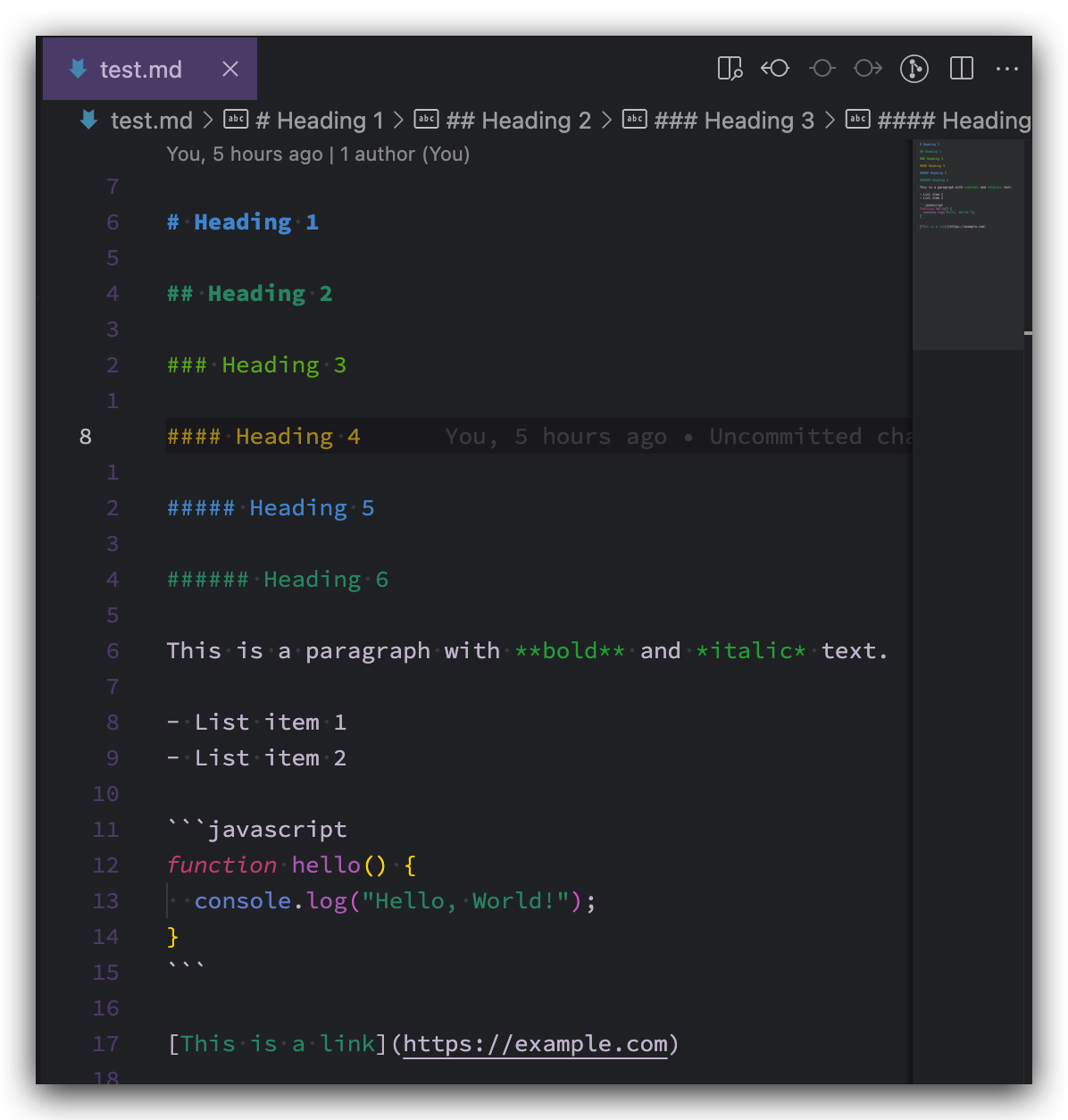
Task: Open '## Heading 2' breadcrumb segment
Action: [518, 121]
